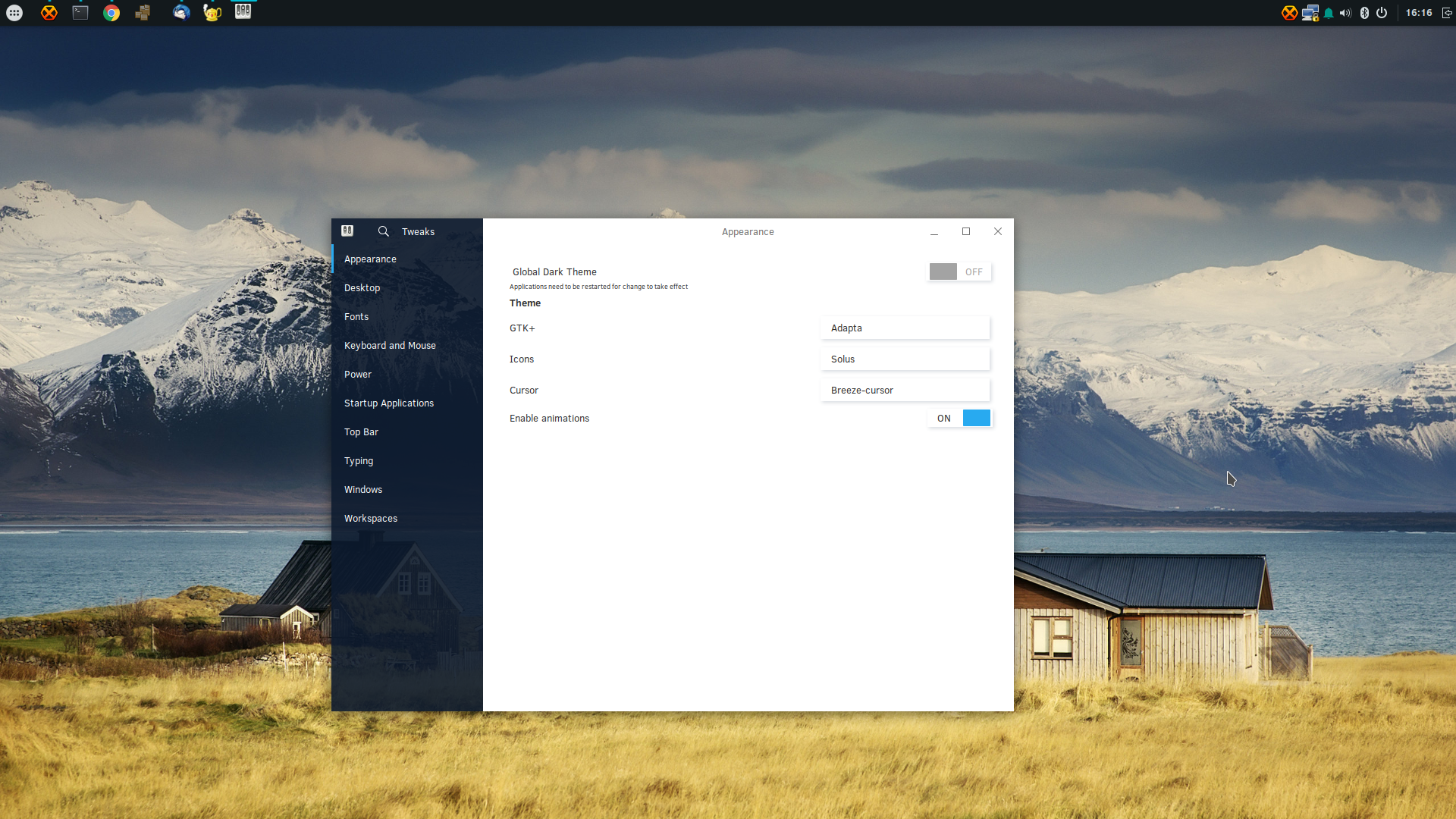Select Appearance in the Tweaks sidebar

[407, 259]
